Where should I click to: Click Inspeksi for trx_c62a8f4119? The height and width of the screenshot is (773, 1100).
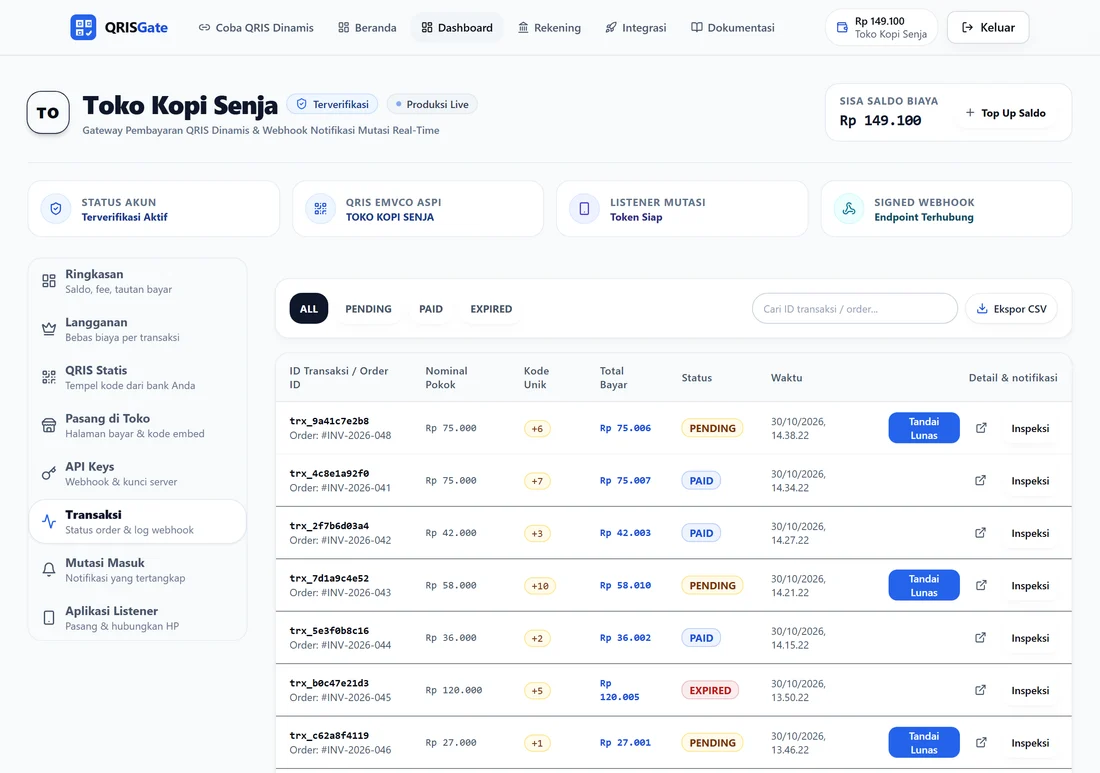click(x=1030, y=742)
